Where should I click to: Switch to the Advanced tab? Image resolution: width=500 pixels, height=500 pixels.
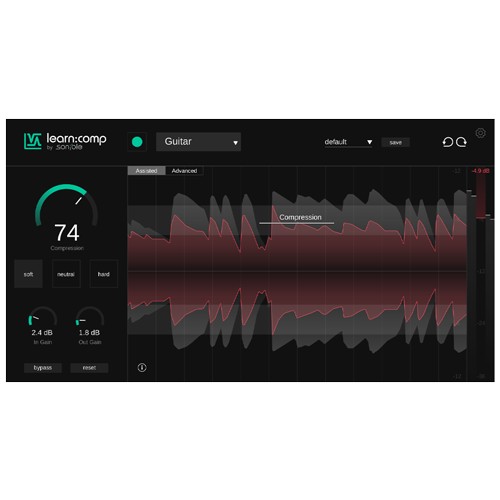[x=184, y=171]
